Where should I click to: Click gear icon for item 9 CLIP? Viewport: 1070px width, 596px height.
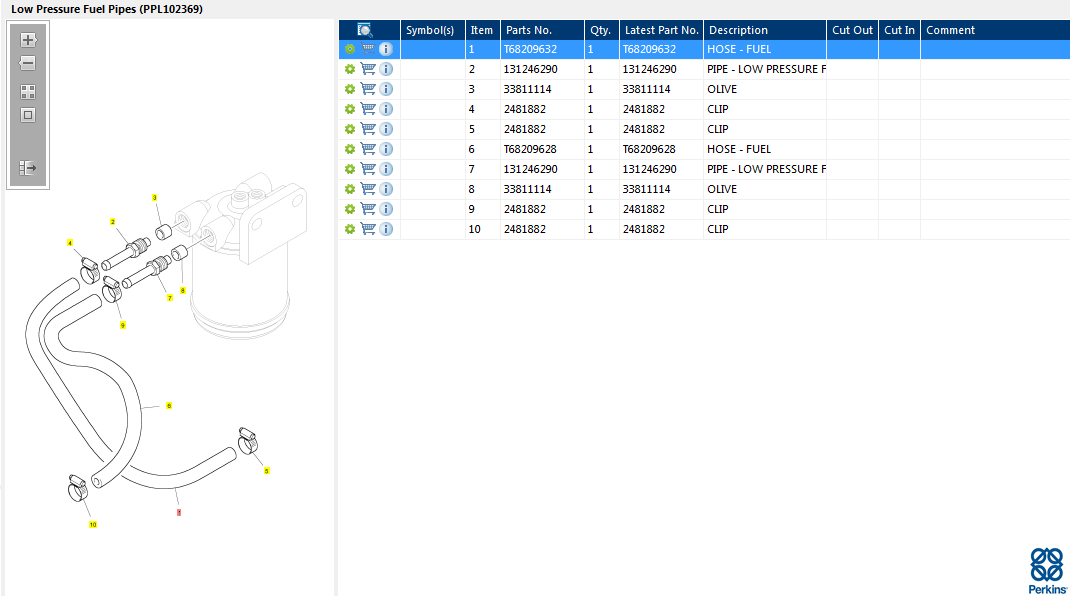coord(350,209)
